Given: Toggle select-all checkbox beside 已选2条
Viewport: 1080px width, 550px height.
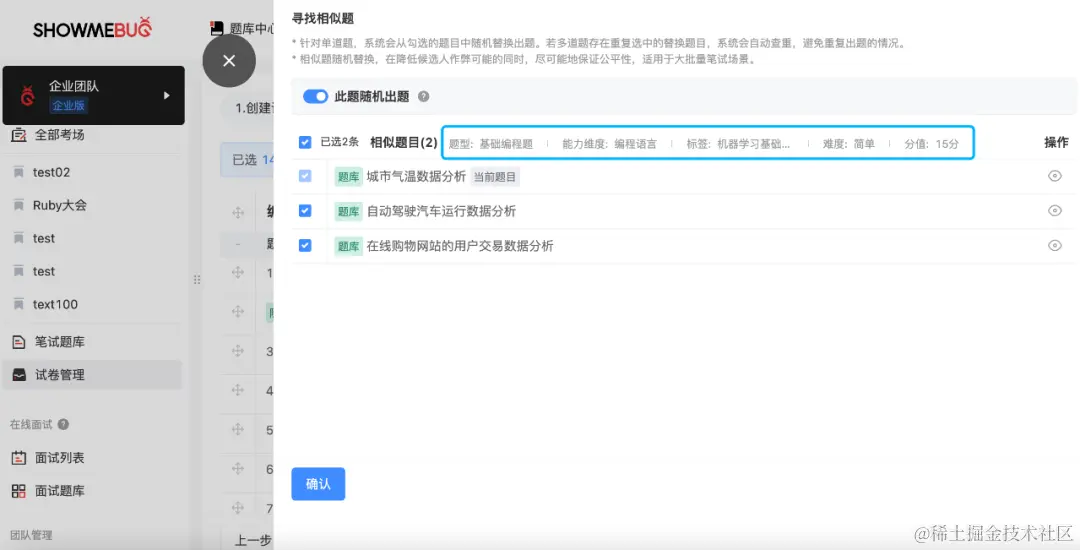Looking at the screenshot, I should [305, 142].
